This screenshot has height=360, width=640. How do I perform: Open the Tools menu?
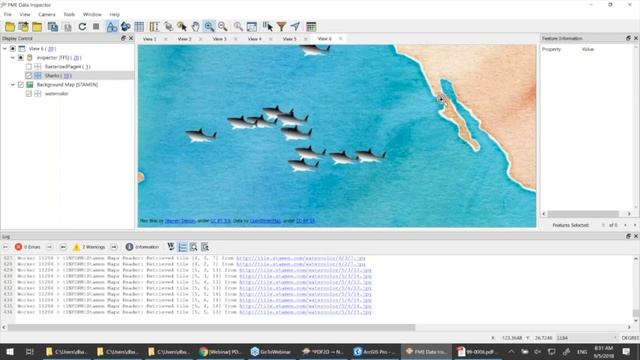point(69,14)
